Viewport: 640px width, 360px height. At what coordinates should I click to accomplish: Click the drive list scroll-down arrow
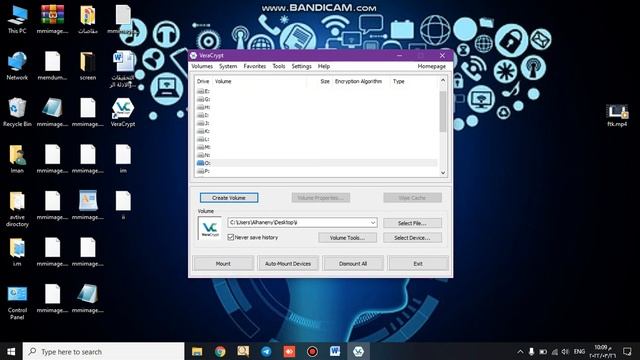pos(443,173)
